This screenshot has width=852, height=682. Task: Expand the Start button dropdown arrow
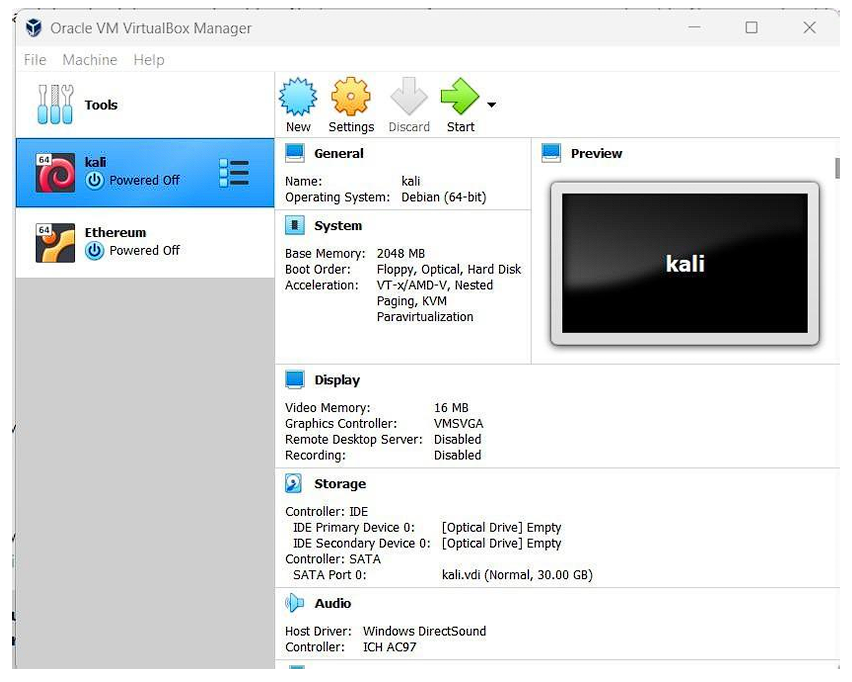[491, 104]
